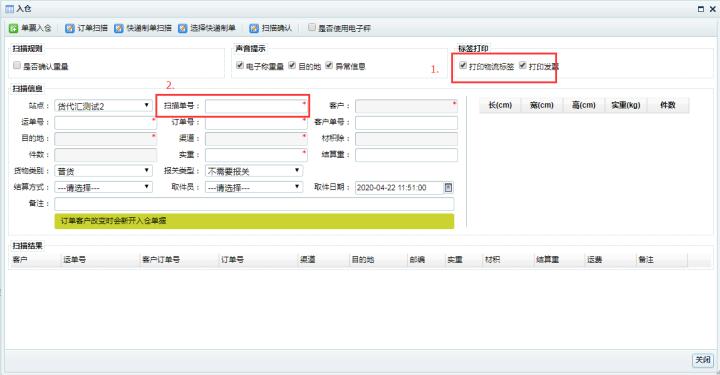Click 扫描确认 in the toolbar
Screen dimensions: 720x375
[270, 28]
